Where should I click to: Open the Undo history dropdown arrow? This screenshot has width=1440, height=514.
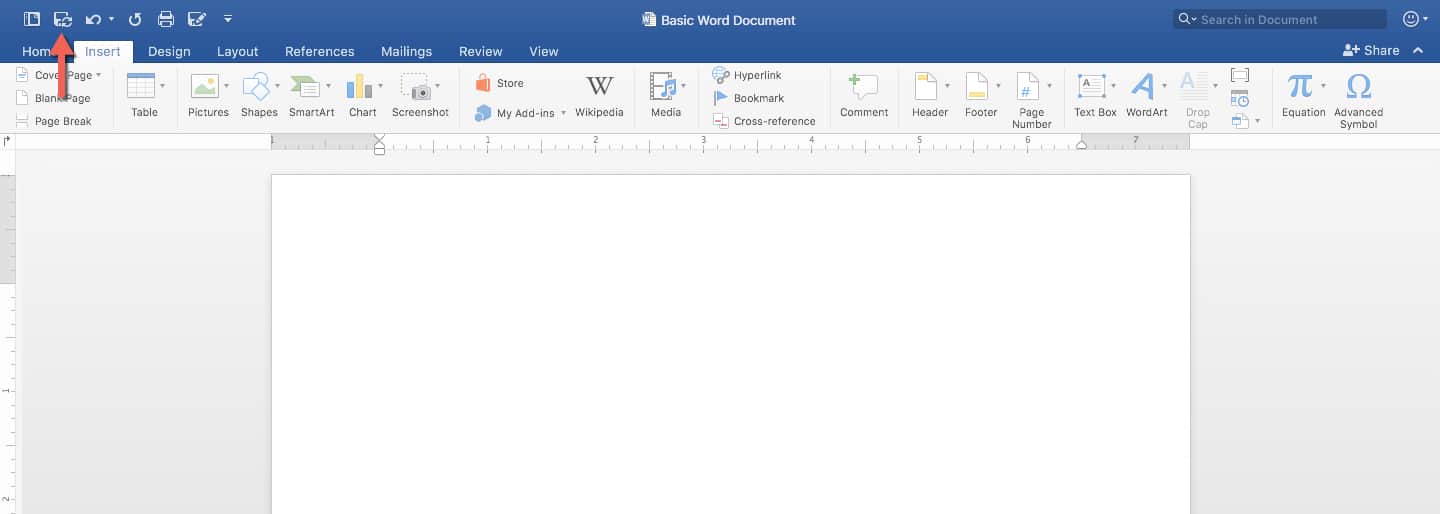point(112,19)
